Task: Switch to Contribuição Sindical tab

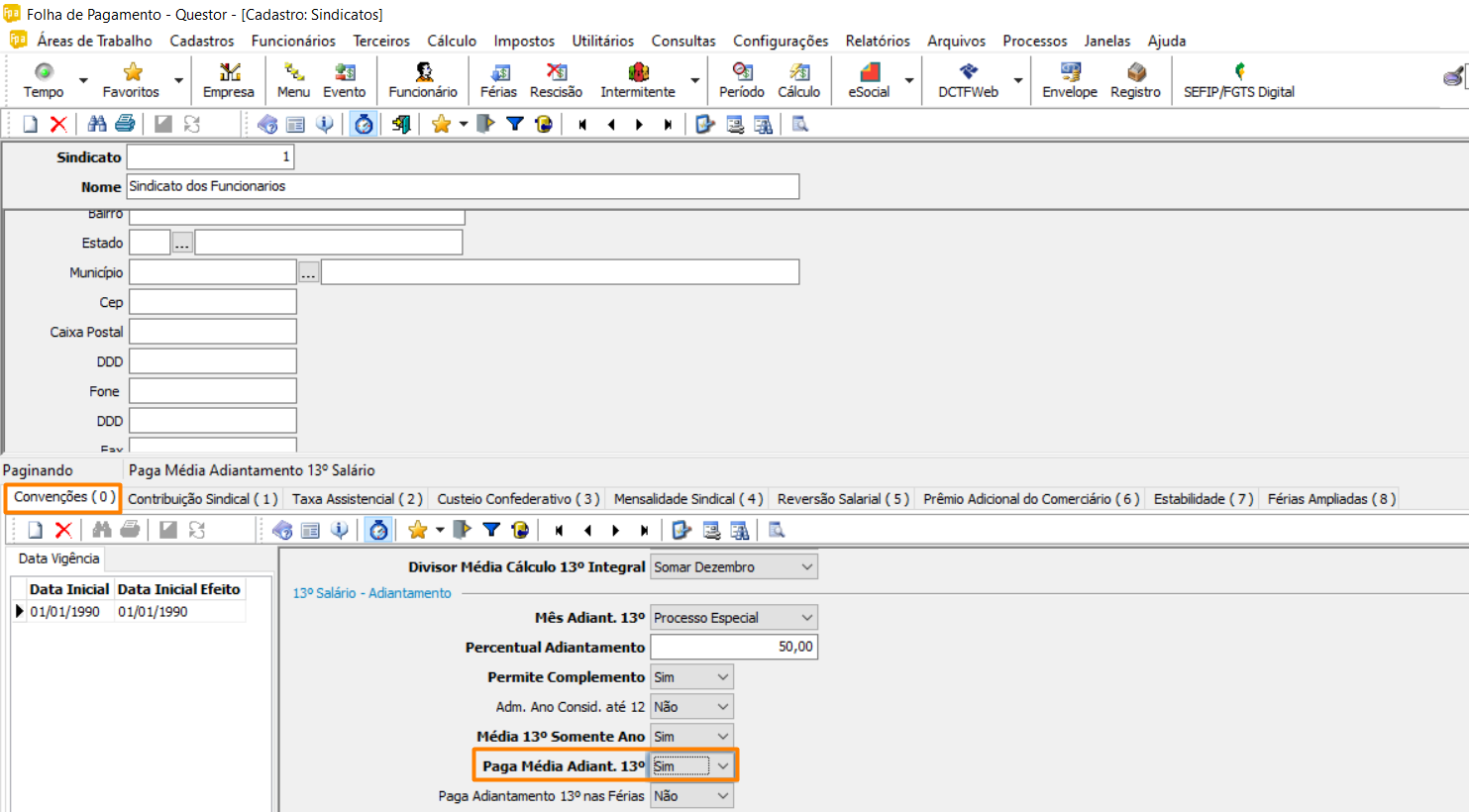Action: point(202,499)
